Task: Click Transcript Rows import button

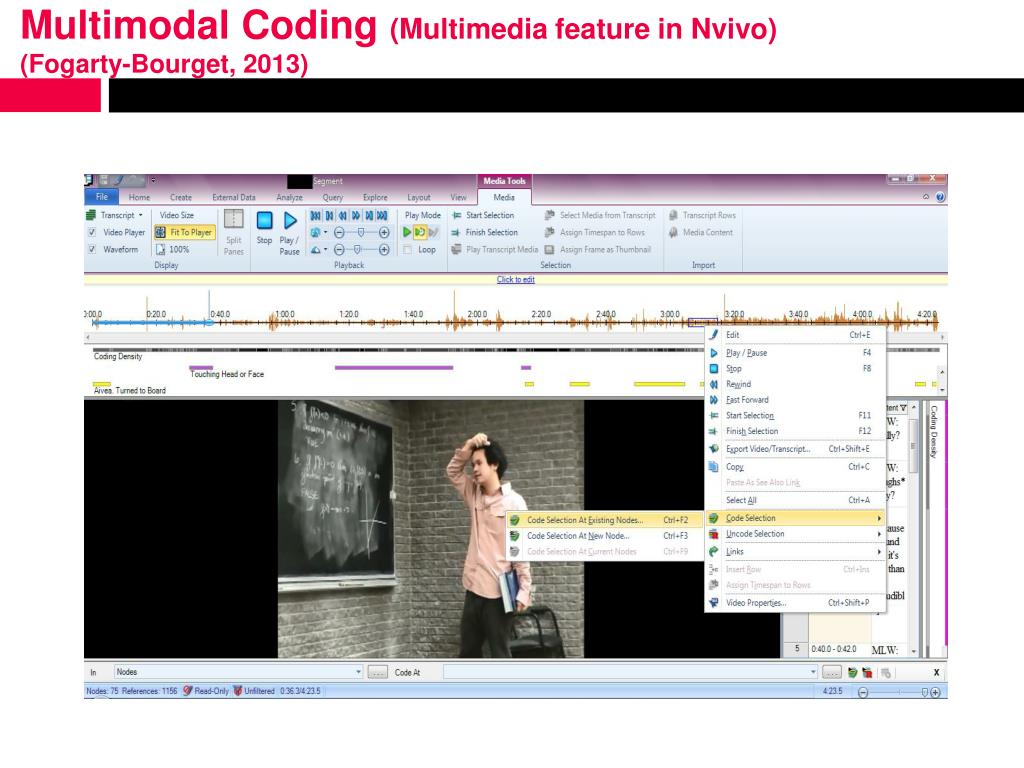Action: coord(702,216)
